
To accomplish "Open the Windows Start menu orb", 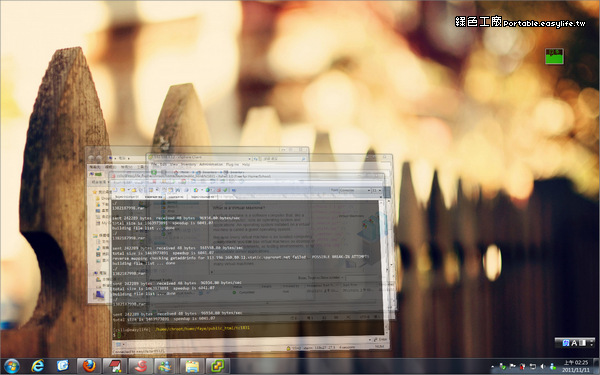I will pos(12,366).
